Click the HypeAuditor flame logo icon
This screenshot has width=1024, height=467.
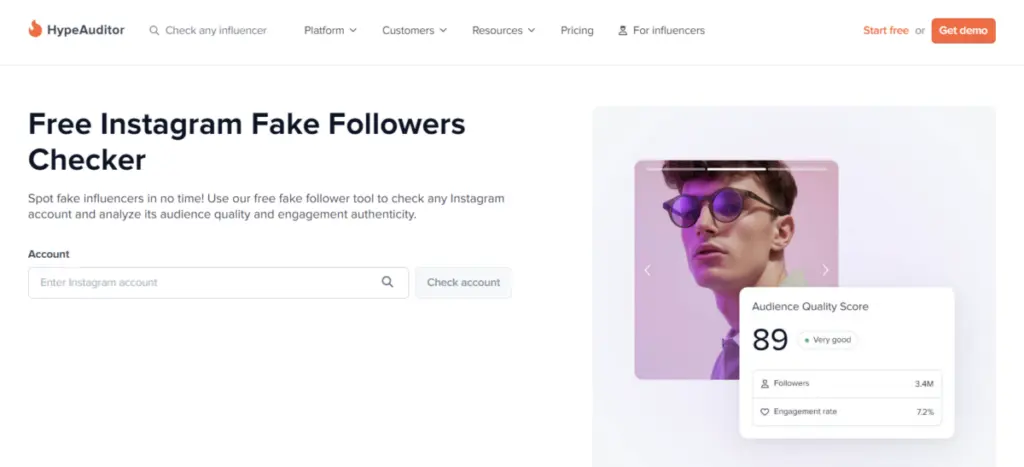point(35,30)
